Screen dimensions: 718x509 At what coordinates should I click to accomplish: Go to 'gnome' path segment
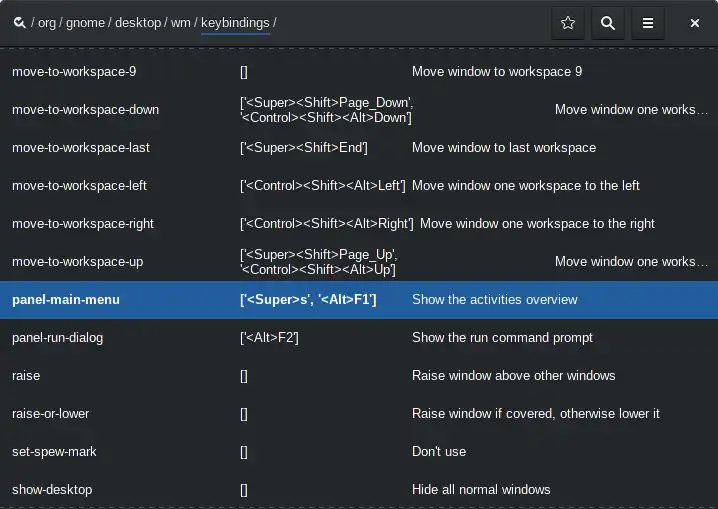coord(85,22)
